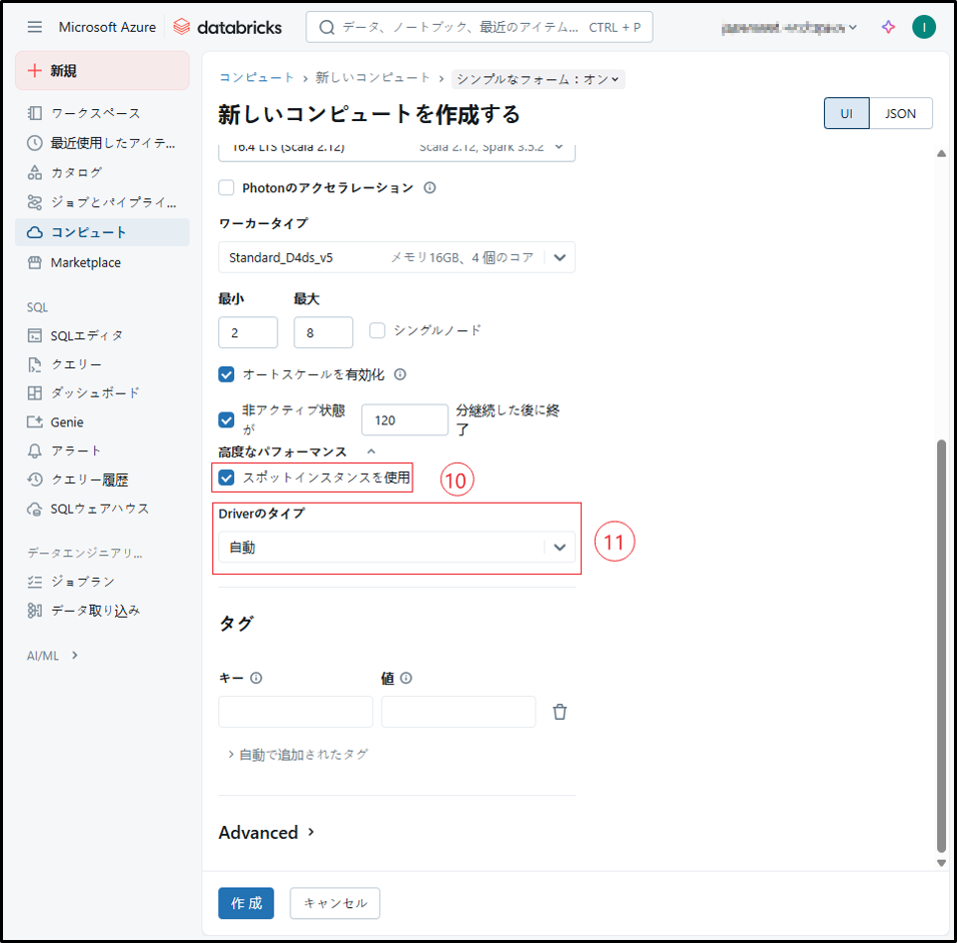Switch to the UI view tab
957x943 pixels.
(x=847, y=113)
